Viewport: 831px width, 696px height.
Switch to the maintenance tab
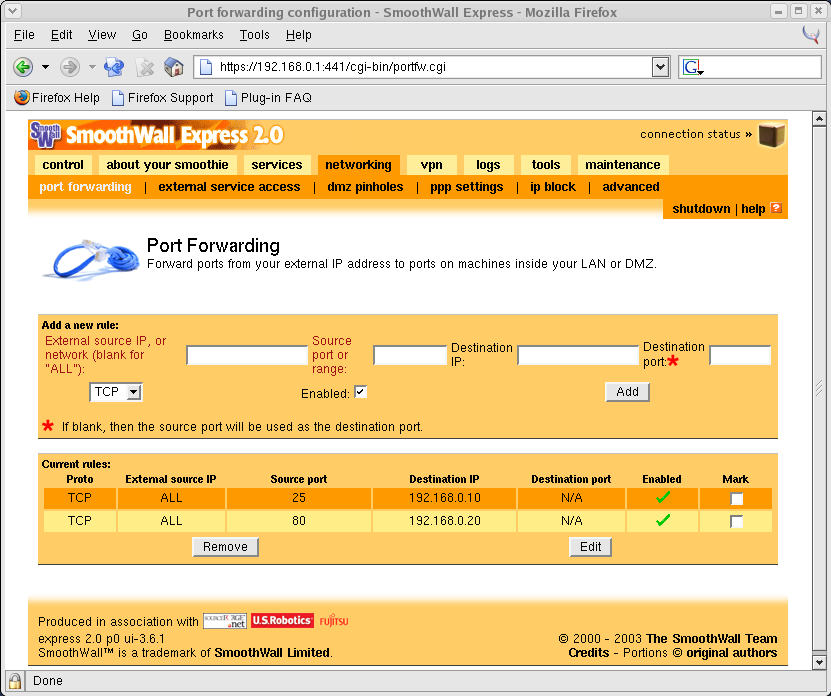(623, 165)
